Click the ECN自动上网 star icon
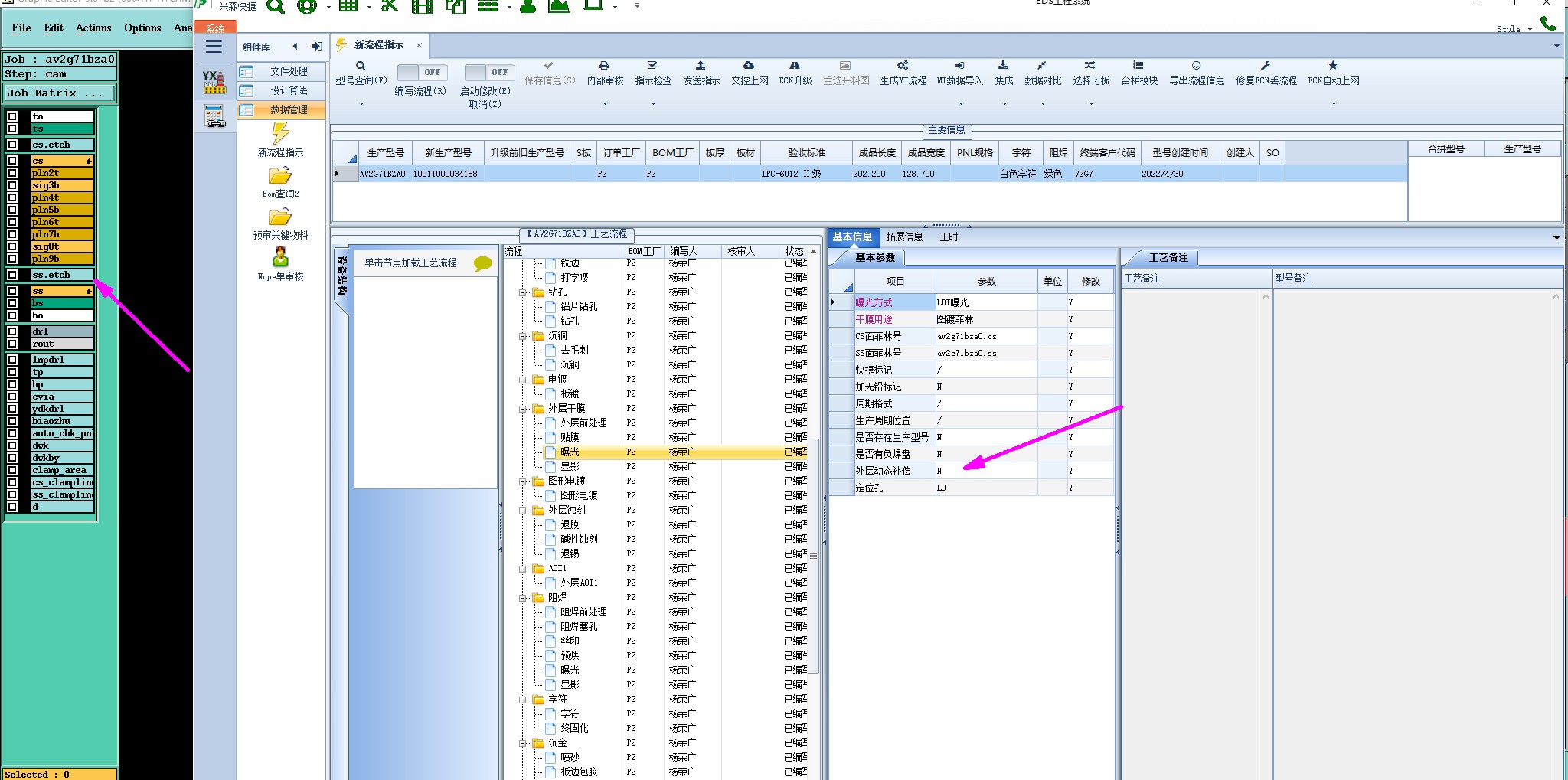Screen dimensions: 1568x780 [1333, 66]
